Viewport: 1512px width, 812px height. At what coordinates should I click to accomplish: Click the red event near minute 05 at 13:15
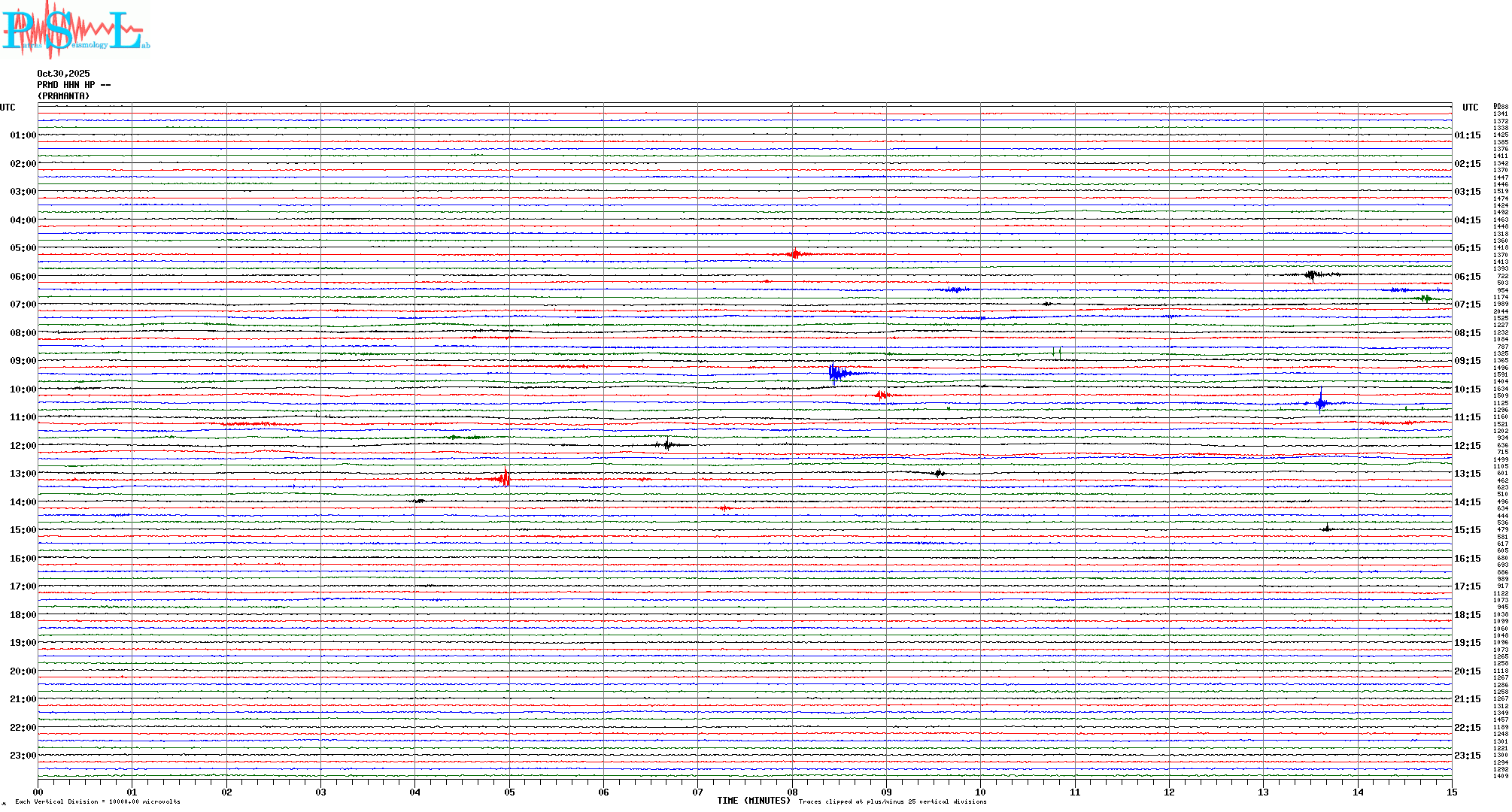504,478
